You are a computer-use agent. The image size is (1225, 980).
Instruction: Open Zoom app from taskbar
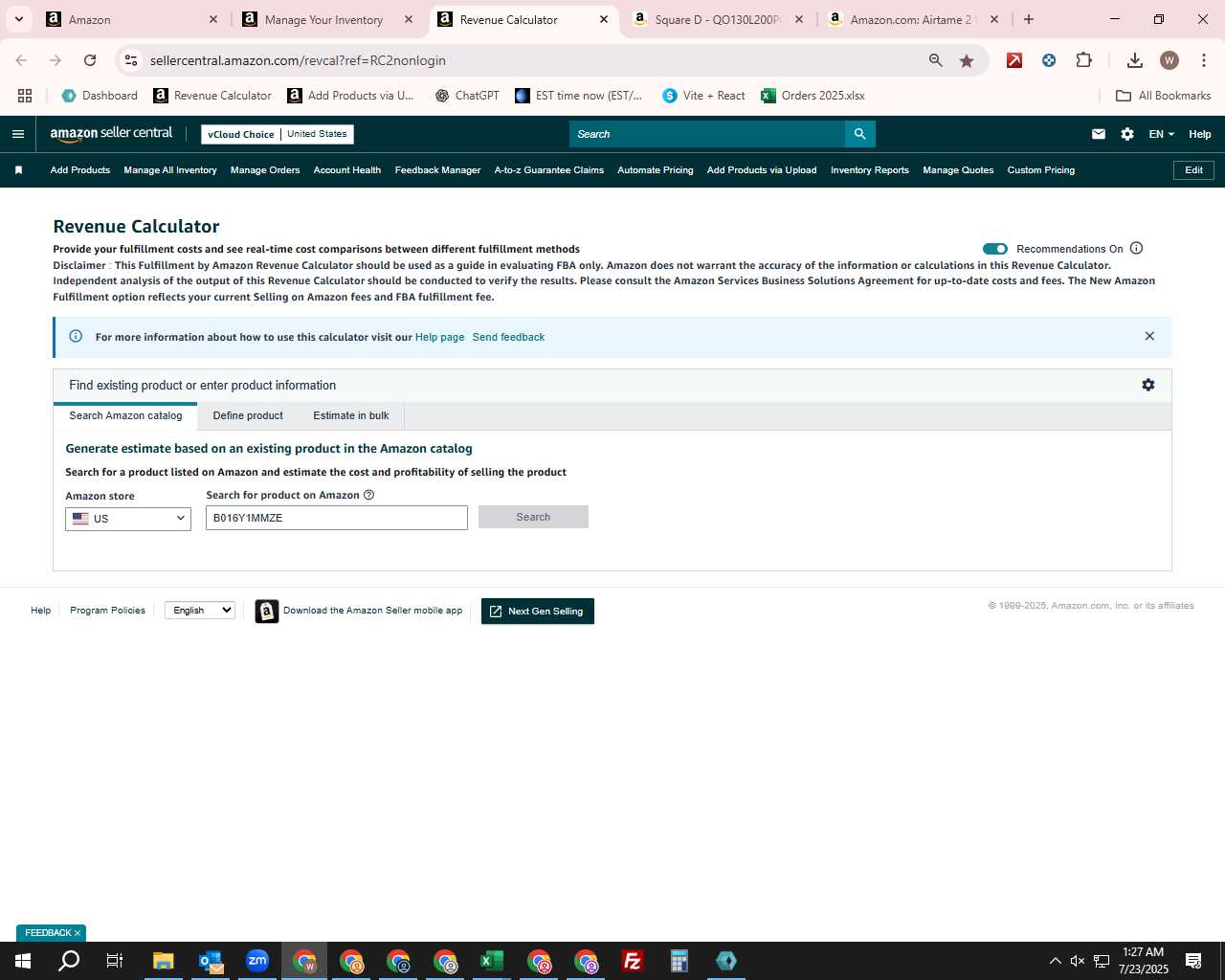tap(257, 961)
